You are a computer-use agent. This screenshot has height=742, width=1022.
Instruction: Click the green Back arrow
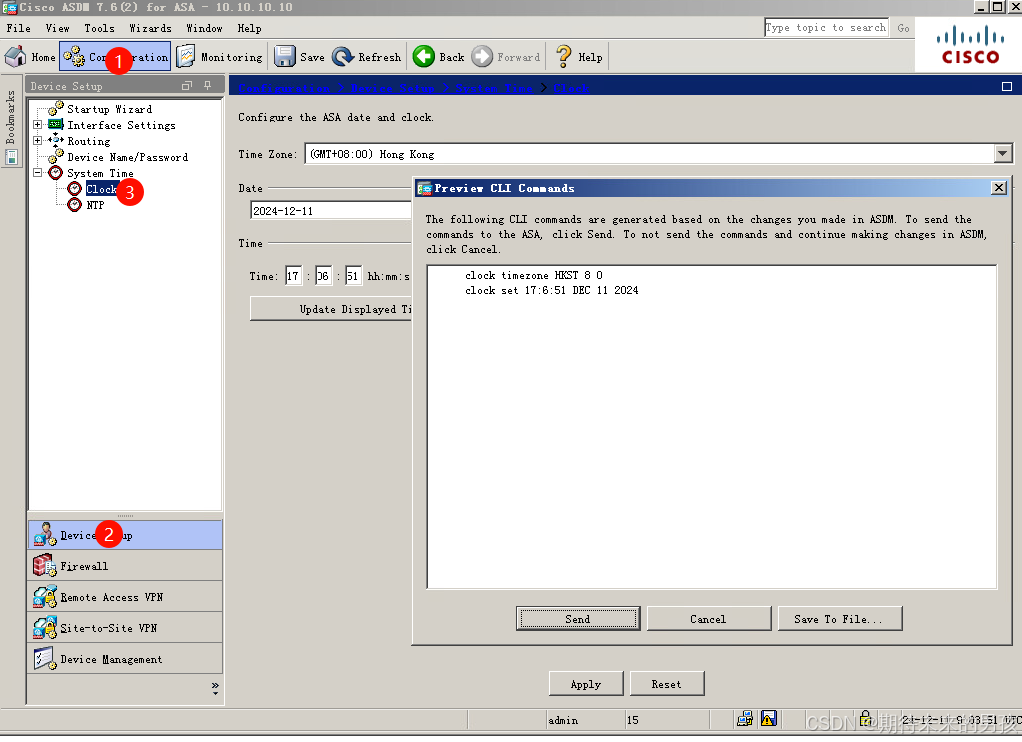click(424, 57)
